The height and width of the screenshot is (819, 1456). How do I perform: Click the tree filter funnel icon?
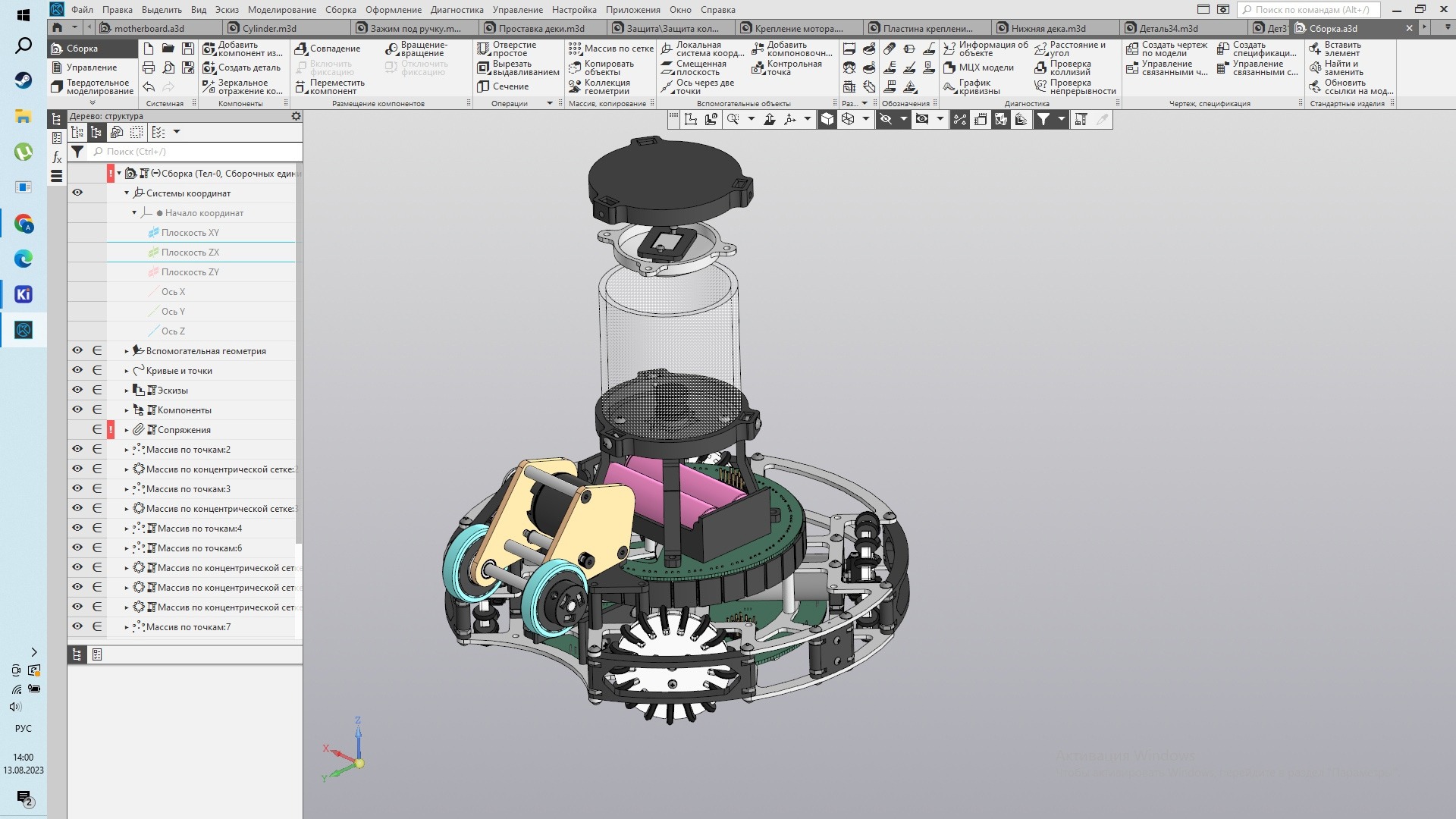(77, 152)
